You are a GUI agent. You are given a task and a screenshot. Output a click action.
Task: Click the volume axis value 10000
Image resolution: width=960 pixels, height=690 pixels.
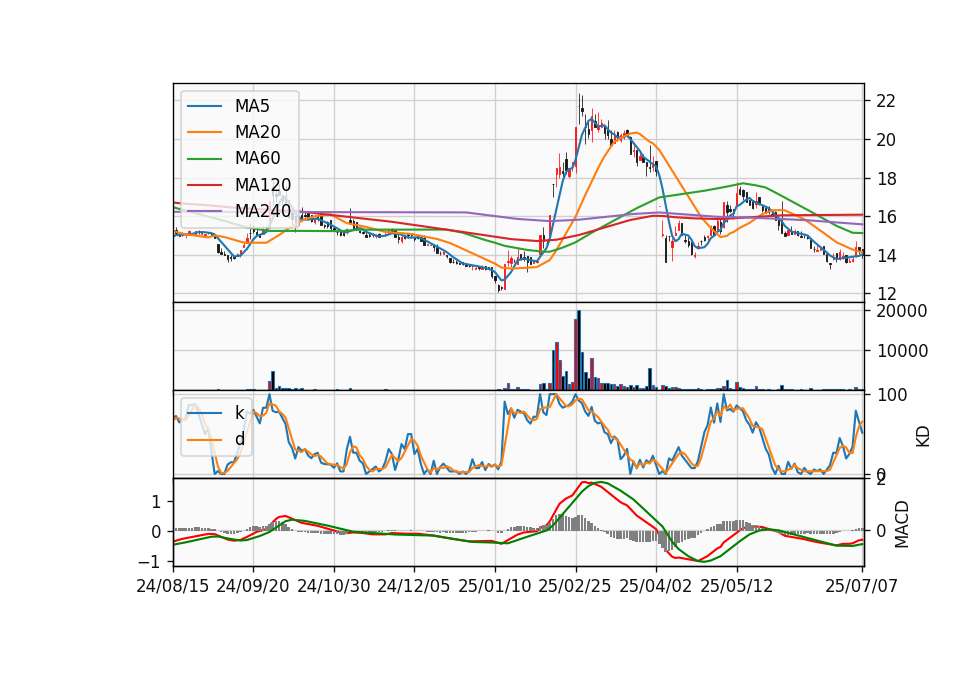coord(902,351)
